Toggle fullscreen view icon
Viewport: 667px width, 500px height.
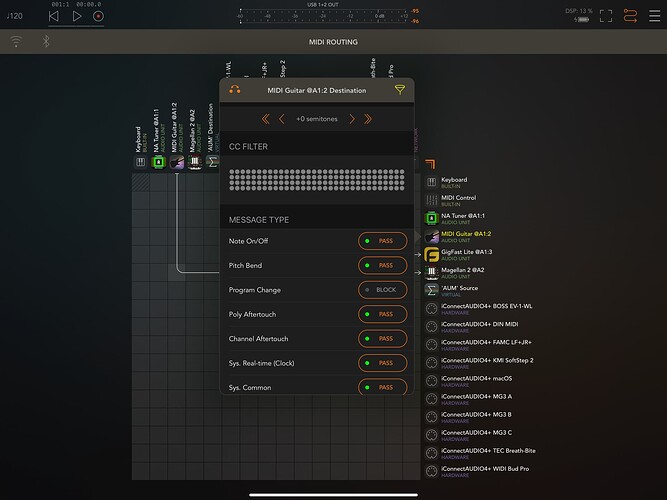tap(606, 16)
